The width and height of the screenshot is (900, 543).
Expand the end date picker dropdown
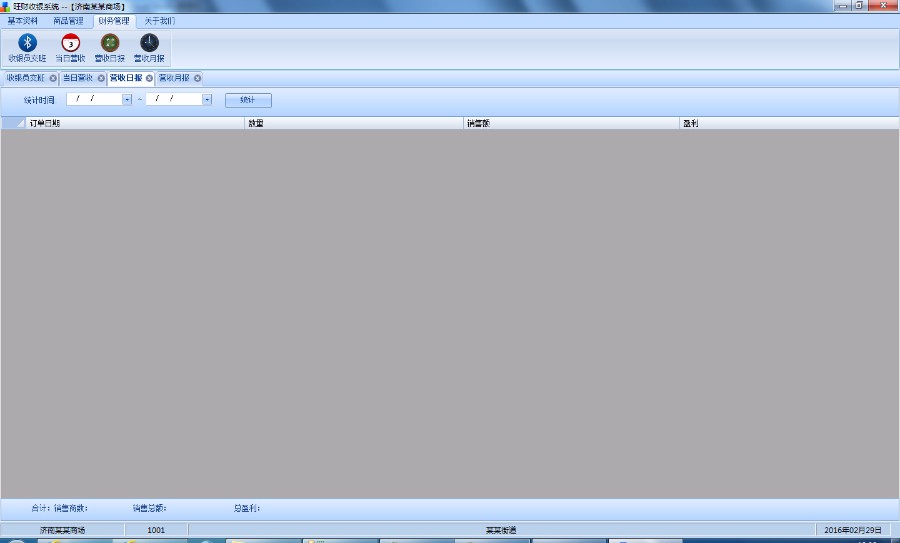point(207,99)
